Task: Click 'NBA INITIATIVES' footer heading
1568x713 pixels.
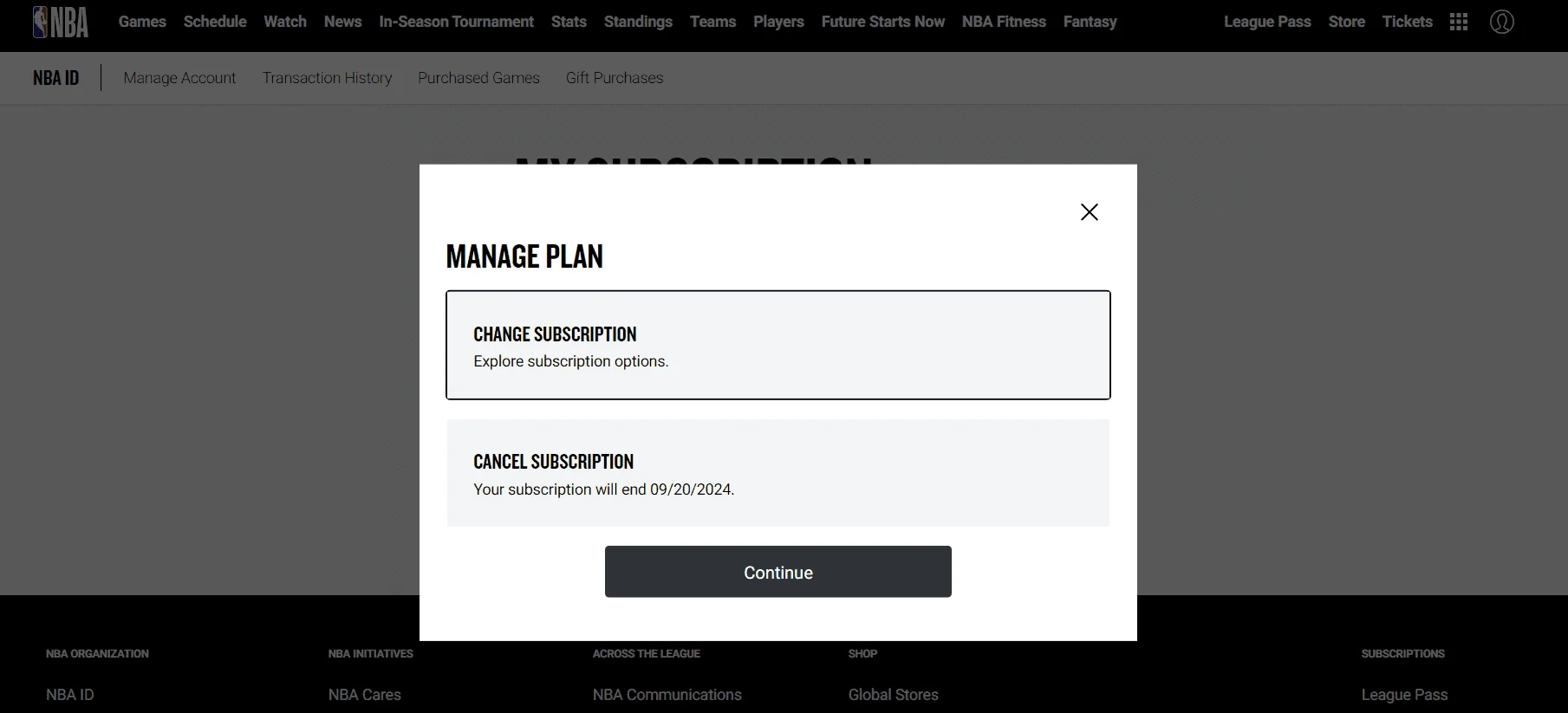Action: (x=371, y=654)
